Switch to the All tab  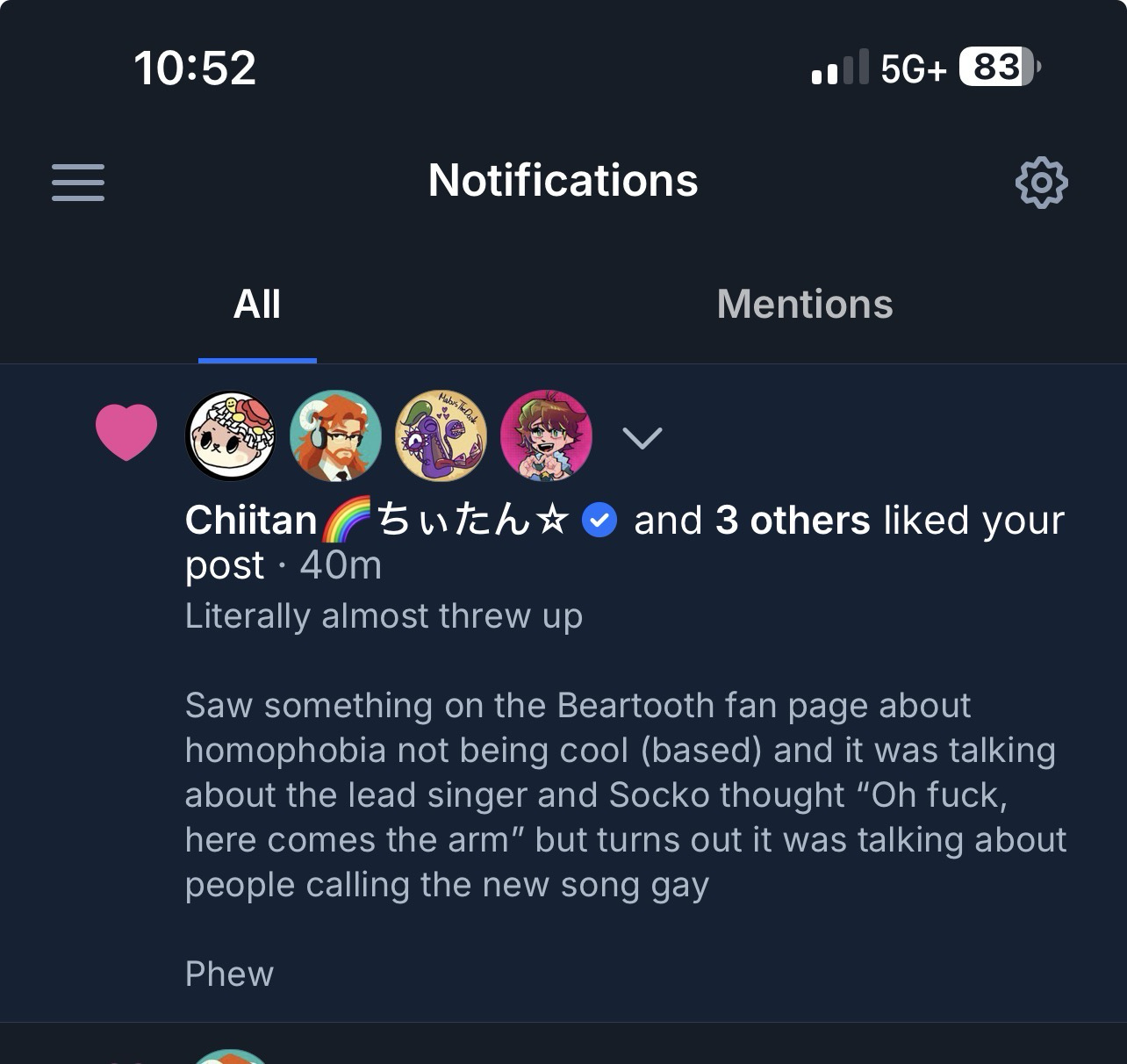coord(257,305)
